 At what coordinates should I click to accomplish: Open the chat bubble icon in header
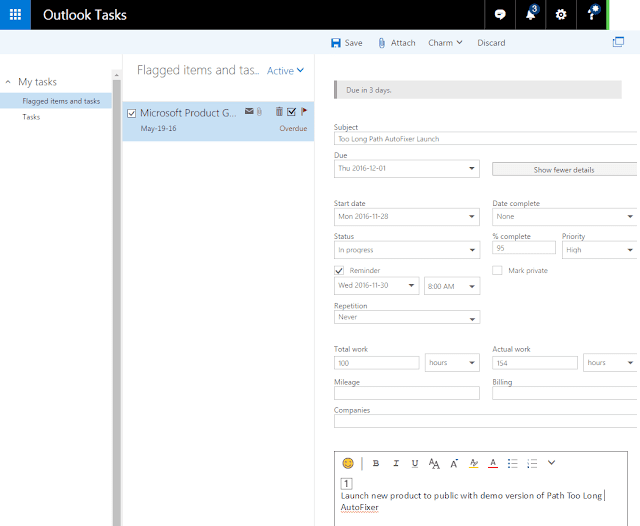click(499, 15)
